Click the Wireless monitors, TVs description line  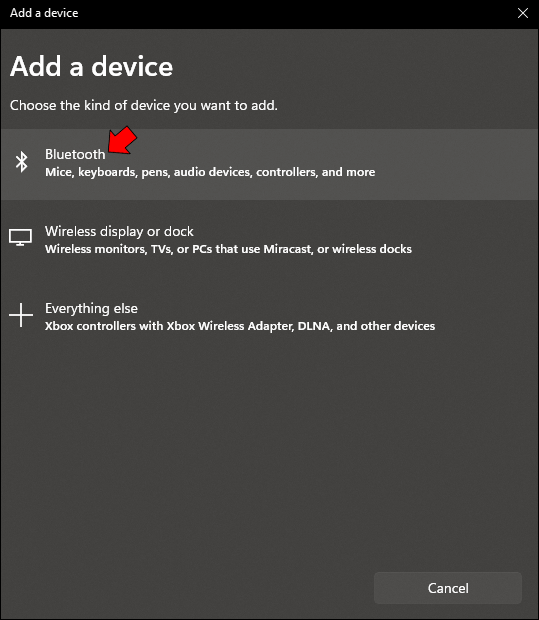pyautogui.click(x=228, y=249)
